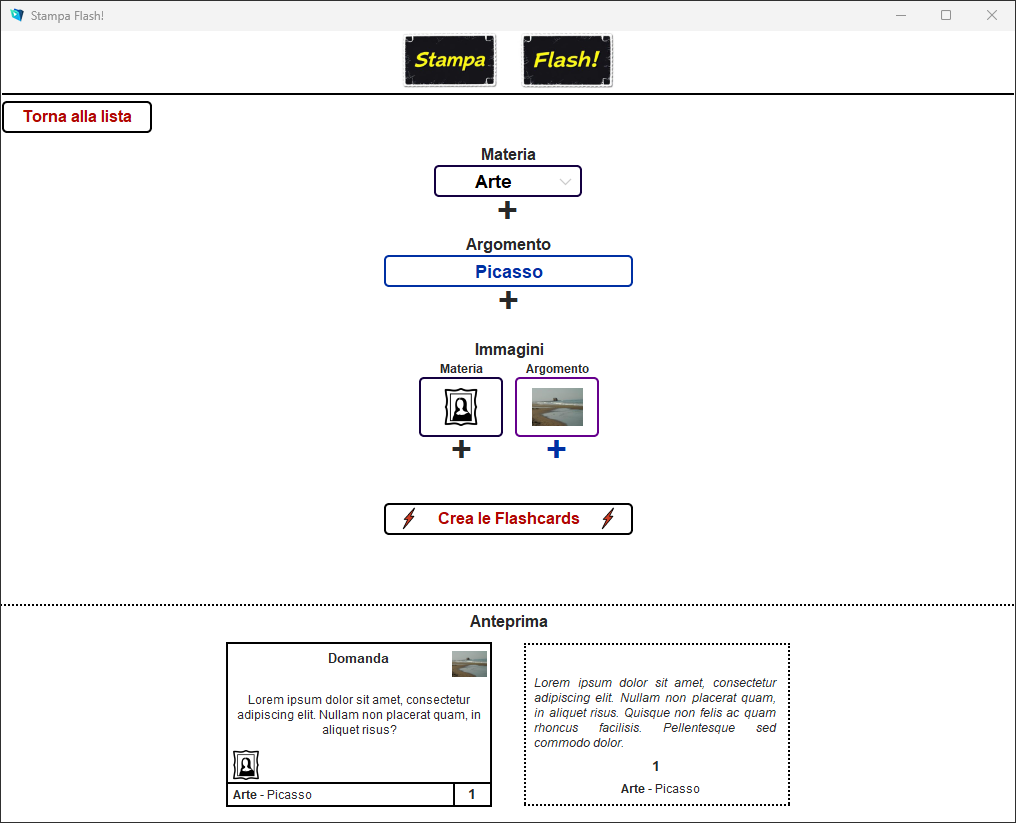The image size is (1016, 823).
Task: Click the Argomento field containing Picasso
Action: (508, 272)
